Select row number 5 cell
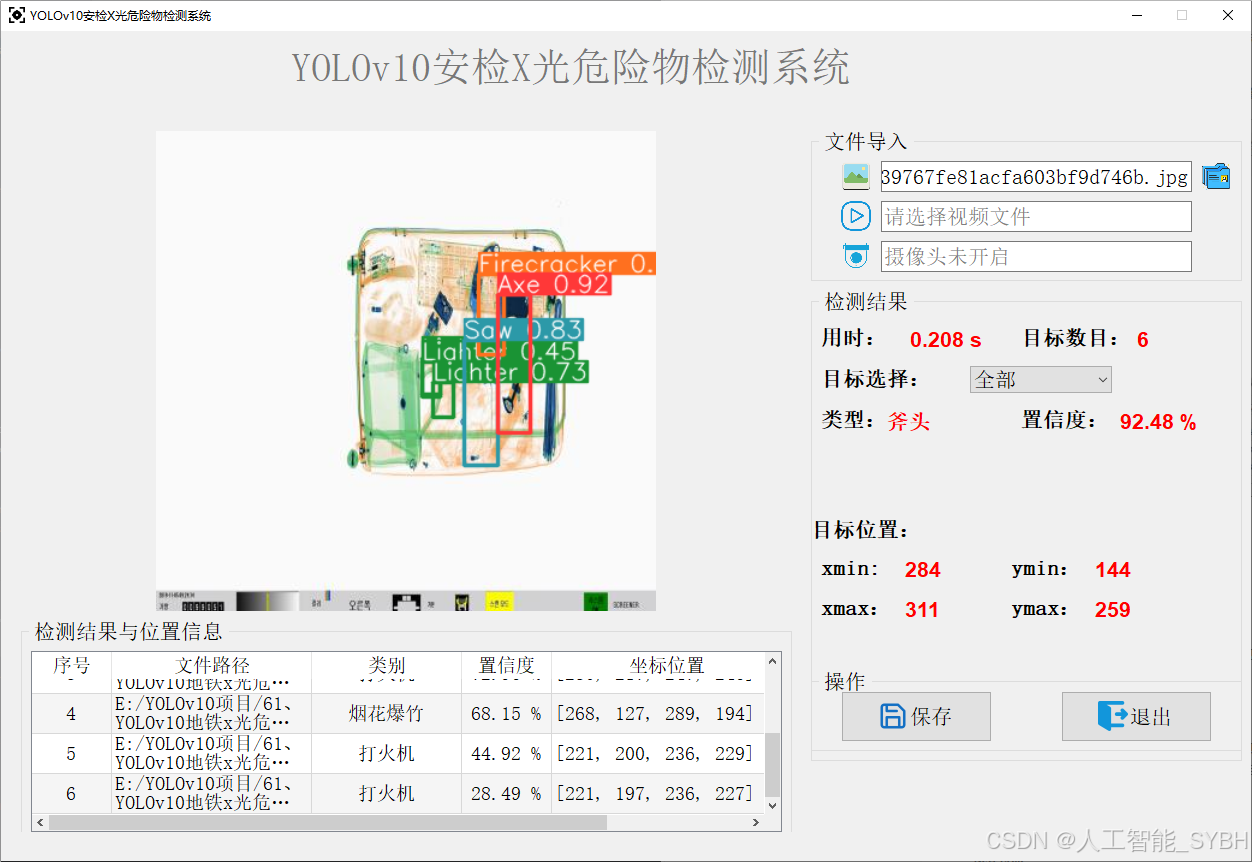 (71, 754)
